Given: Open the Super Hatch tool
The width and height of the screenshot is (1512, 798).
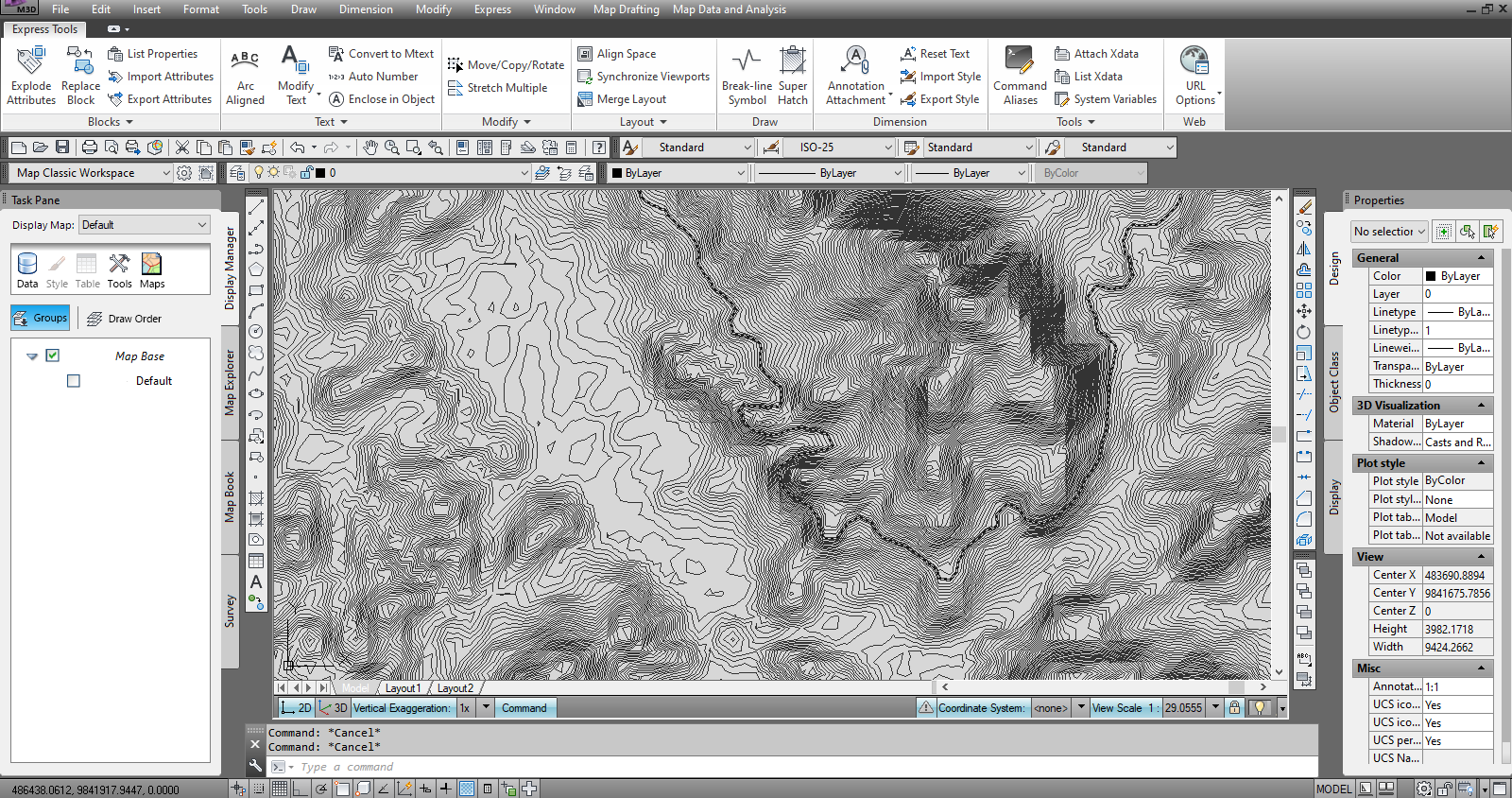Looking at the screenshot, I should pyautogui.click(x=792, y=62).
